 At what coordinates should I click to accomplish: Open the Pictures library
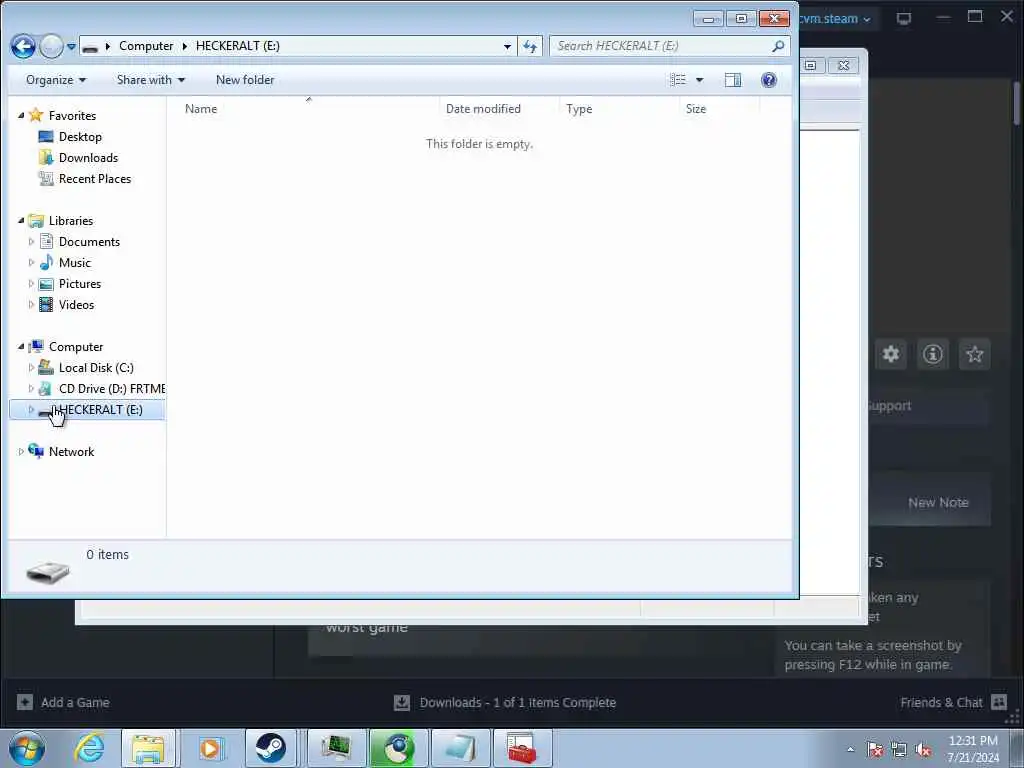tap(80, 283)
